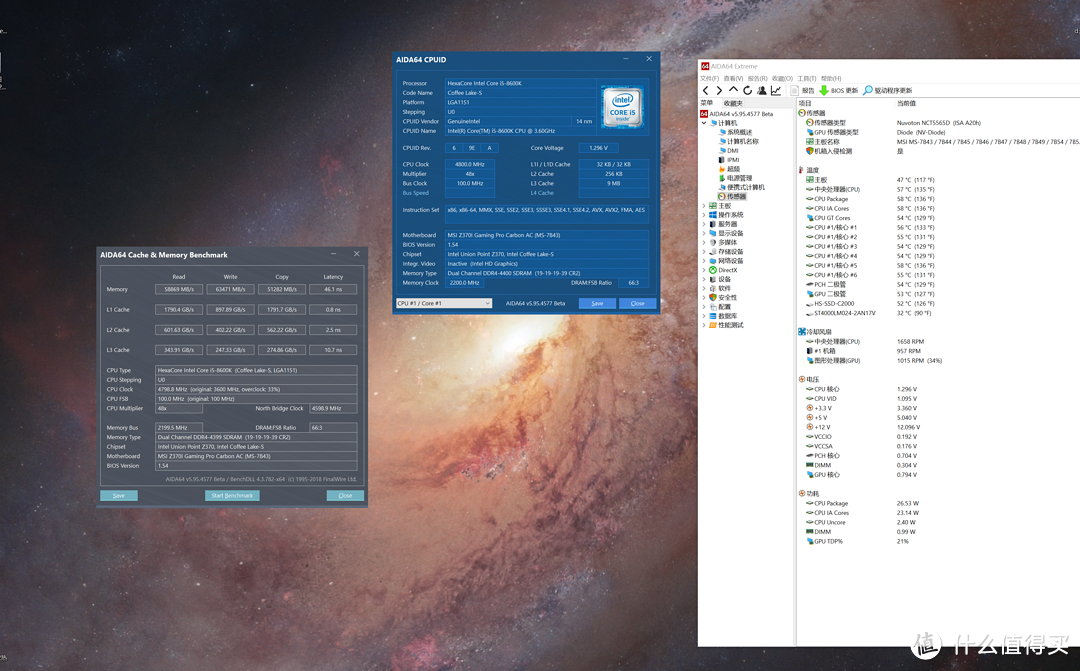Expand the 显示设备 tree node
Screen dimensions: 1080x671
click(704, 233)
